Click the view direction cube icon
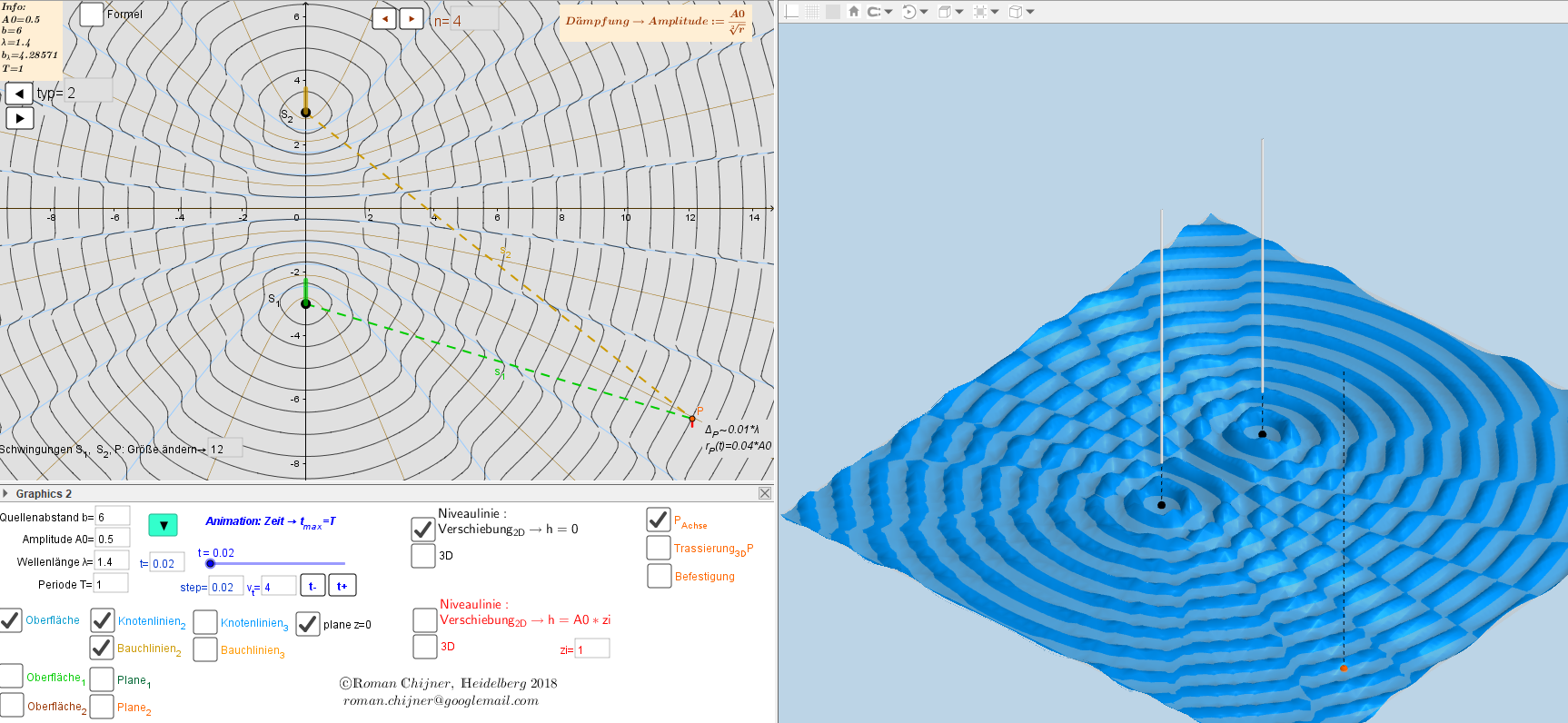The image size is (1568, 723). 945,11
